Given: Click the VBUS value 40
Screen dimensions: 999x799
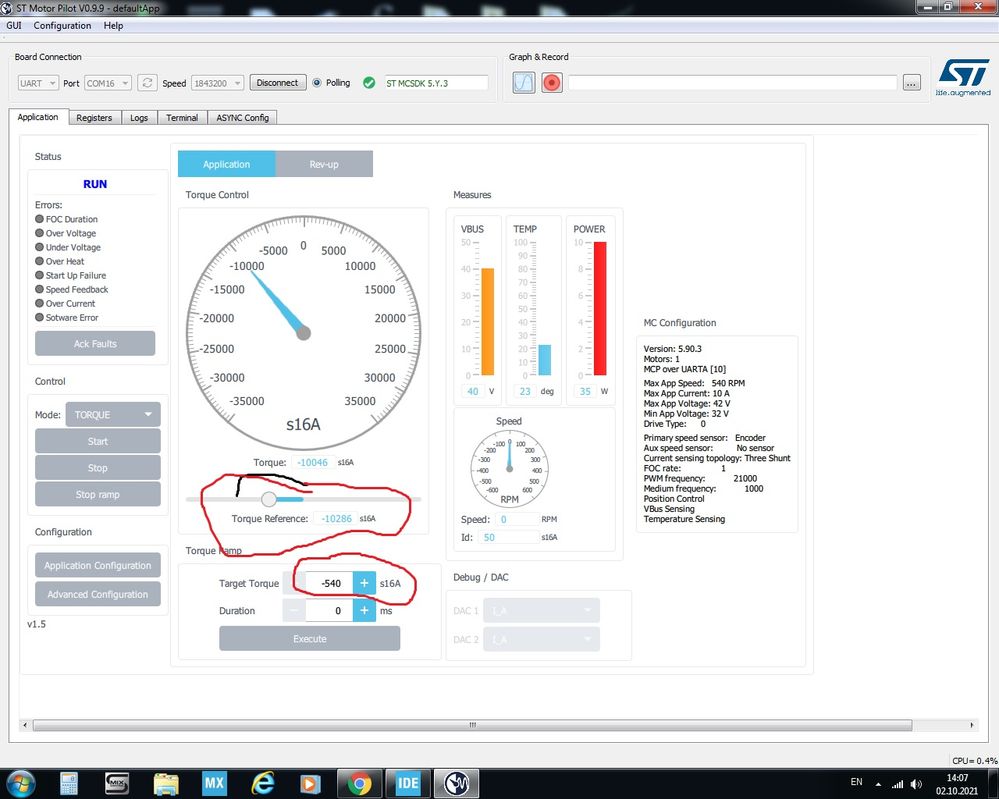Looking at the screenshot, I should click(x=473, y=391).
